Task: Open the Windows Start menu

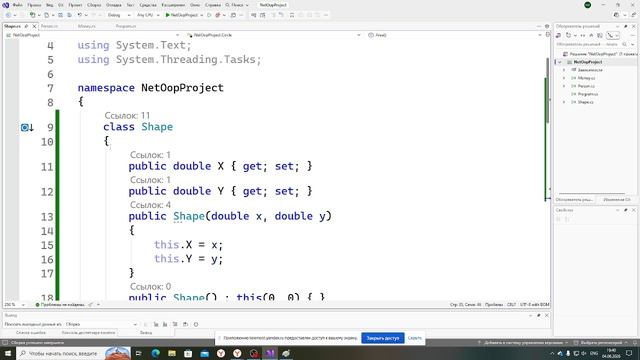Action: tap(8, 353)
